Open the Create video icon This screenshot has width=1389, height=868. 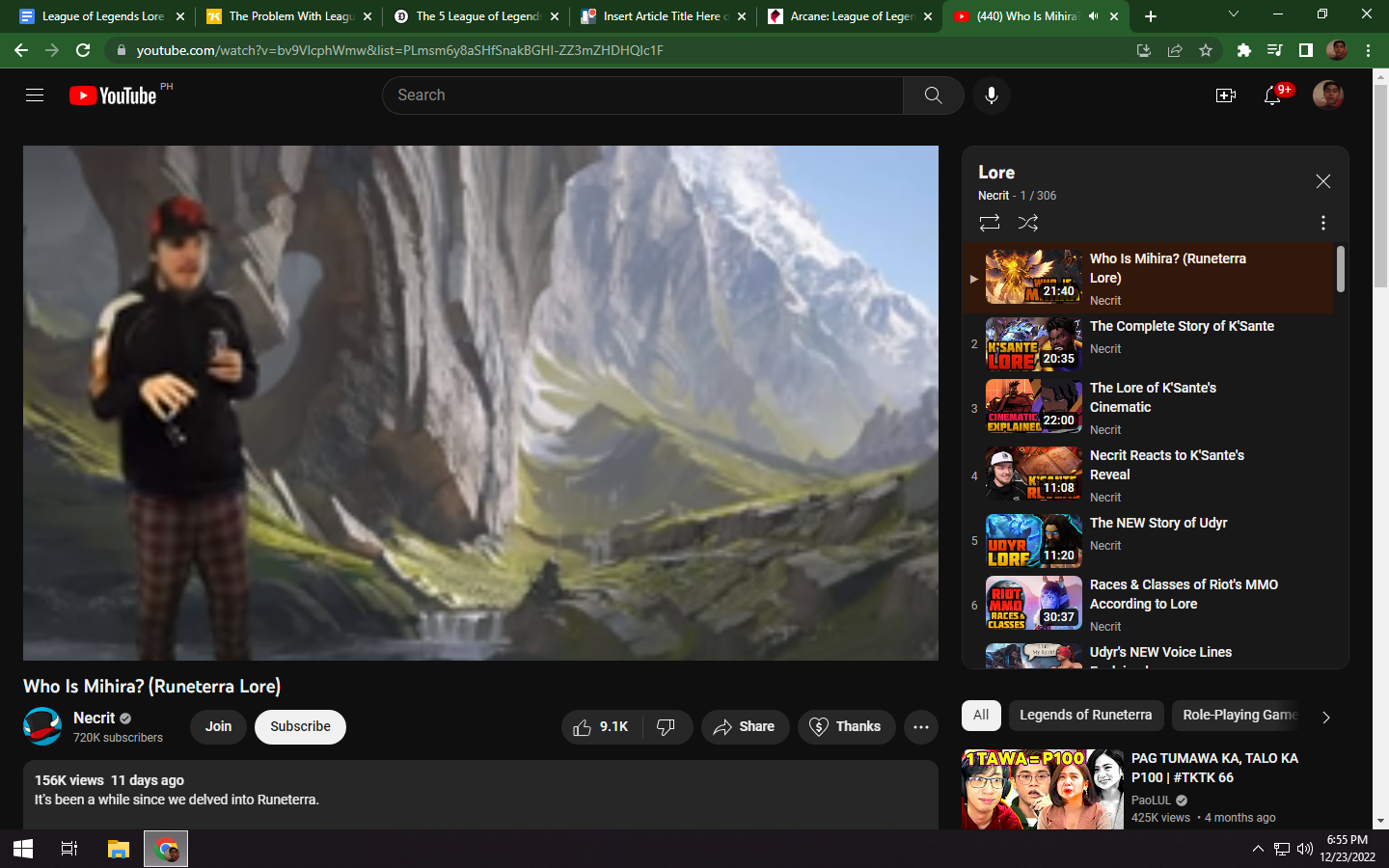1226,95
